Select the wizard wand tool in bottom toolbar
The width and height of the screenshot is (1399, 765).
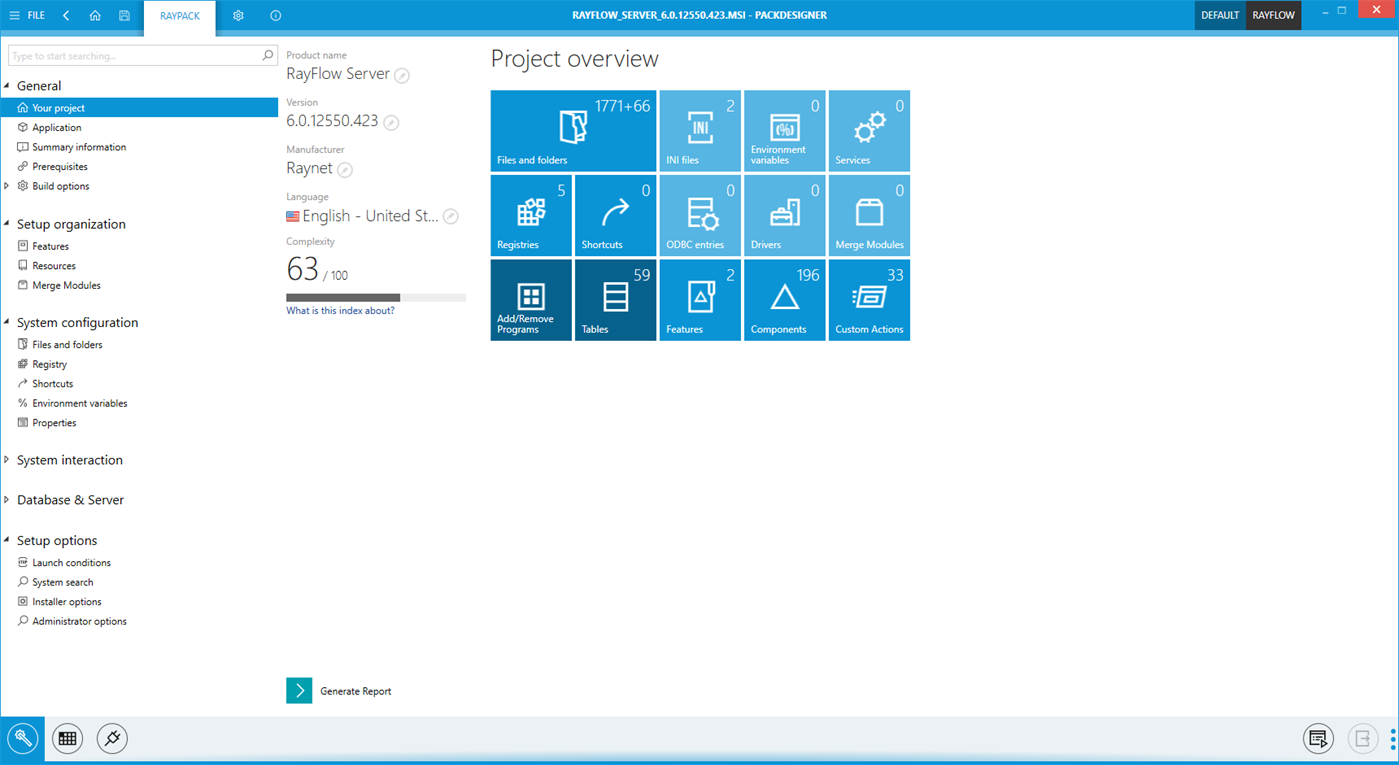[22, 738]
